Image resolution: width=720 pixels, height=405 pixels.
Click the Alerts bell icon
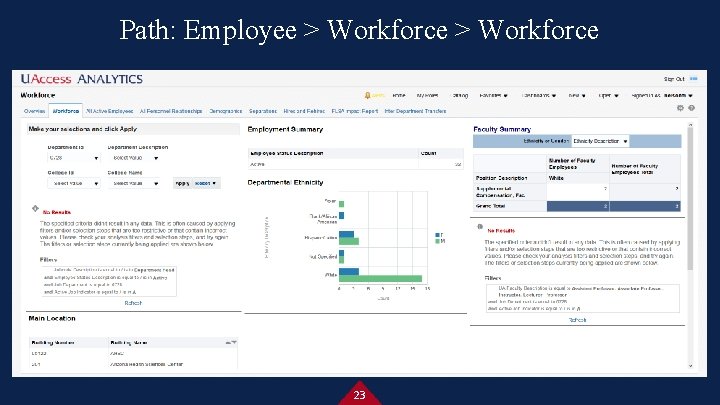(367, 96)
